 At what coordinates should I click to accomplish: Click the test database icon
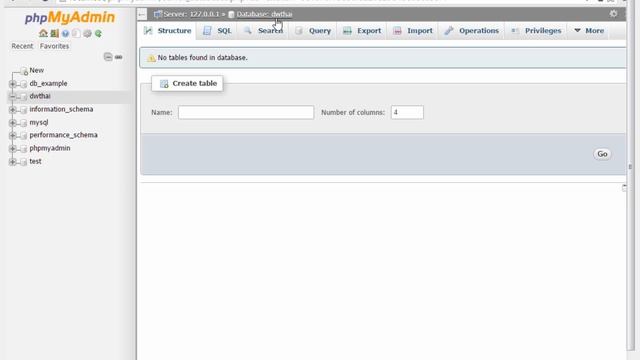tap(23, 162)
